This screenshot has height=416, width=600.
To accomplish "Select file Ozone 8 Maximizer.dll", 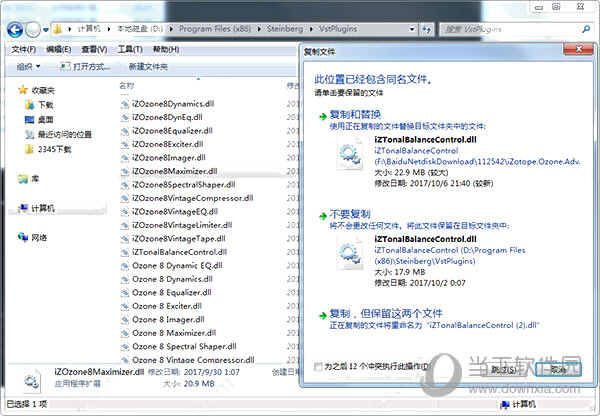I will 174,333.
